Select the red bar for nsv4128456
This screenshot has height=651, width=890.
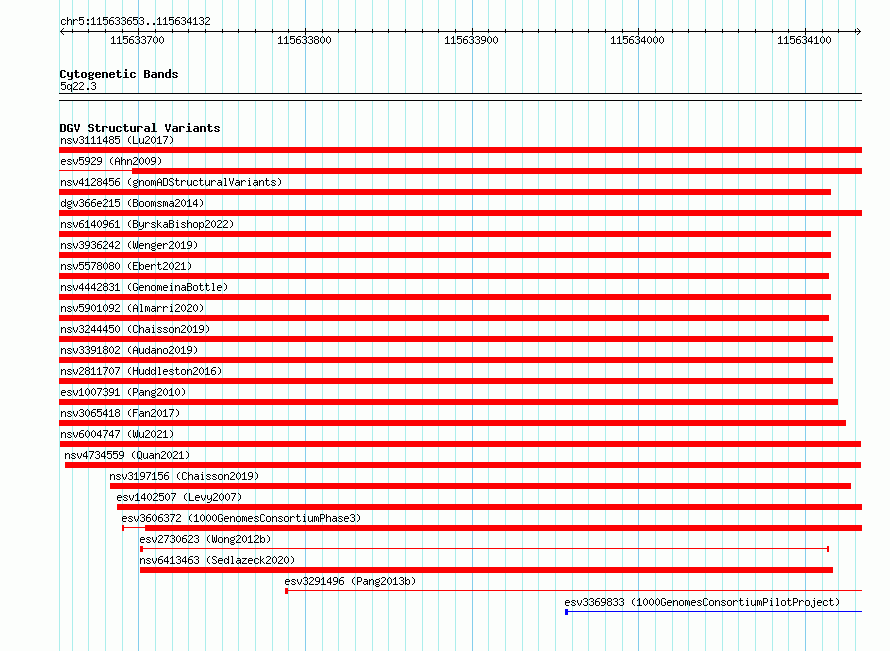445,192
